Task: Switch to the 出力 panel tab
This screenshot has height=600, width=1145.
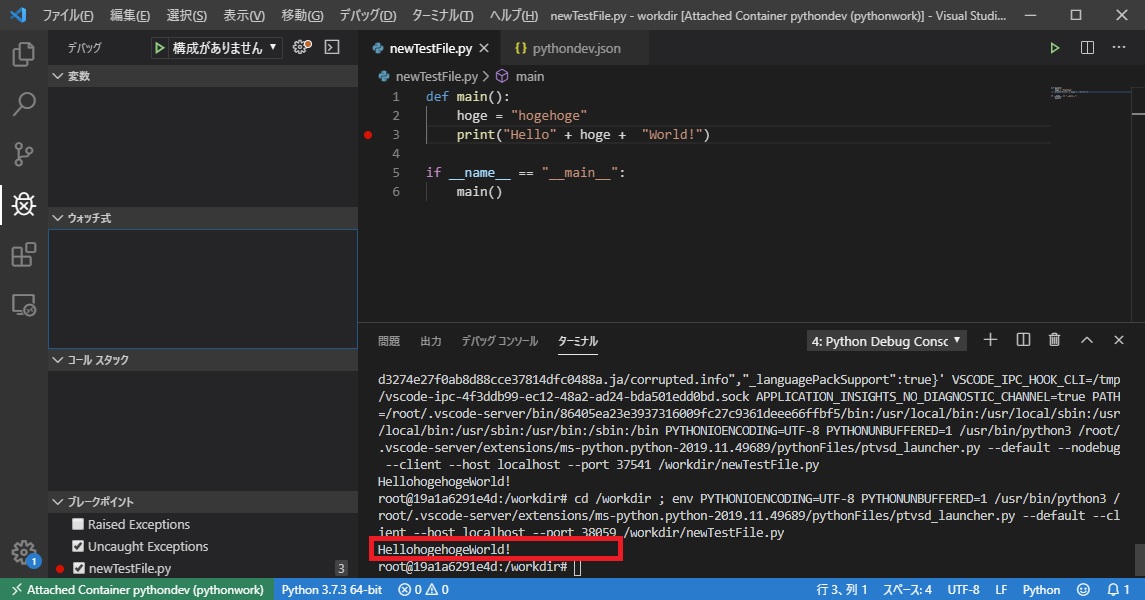Action: pos(431,341)
